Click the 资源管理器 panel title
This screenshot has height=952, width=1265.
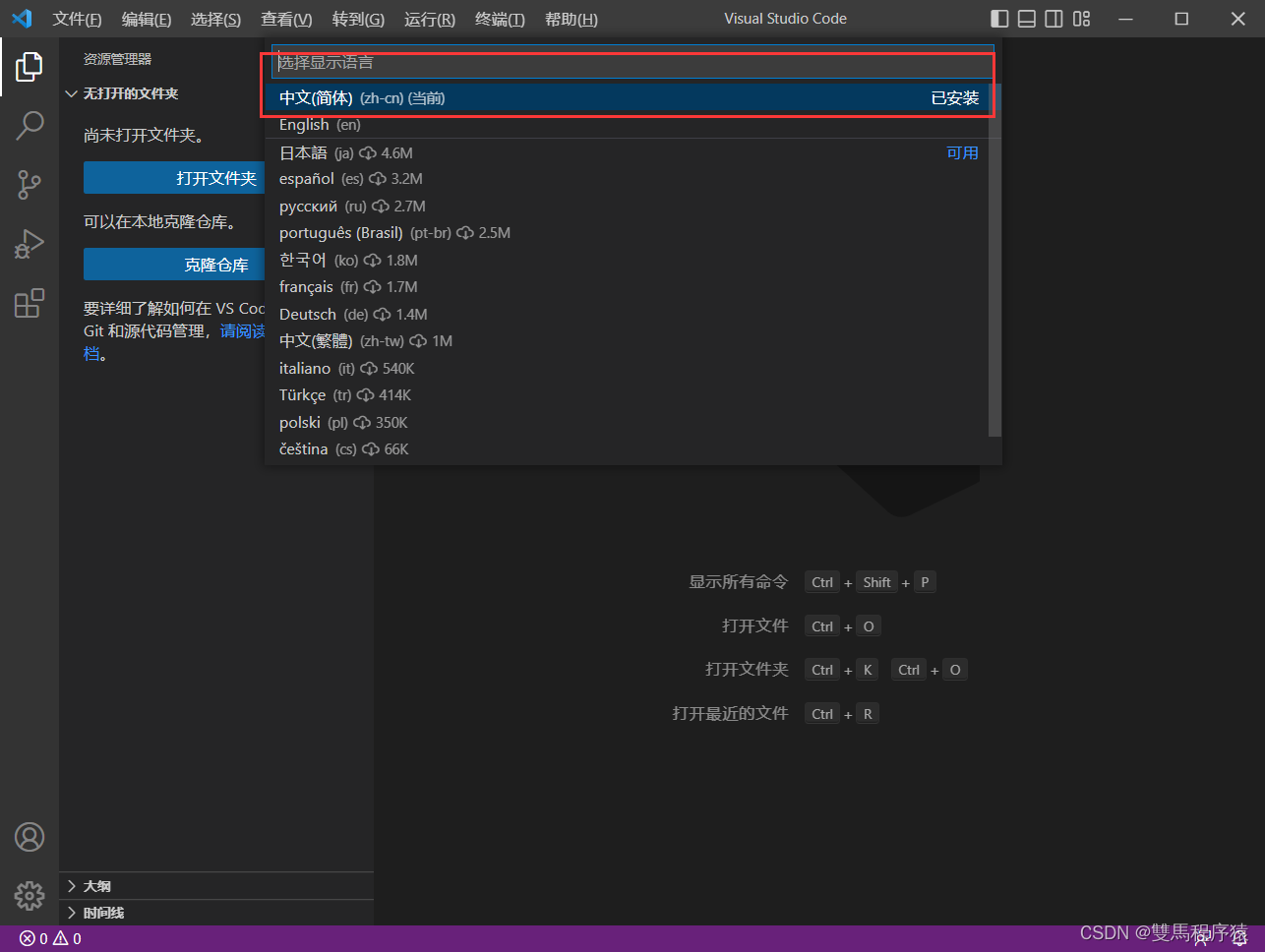117,59
